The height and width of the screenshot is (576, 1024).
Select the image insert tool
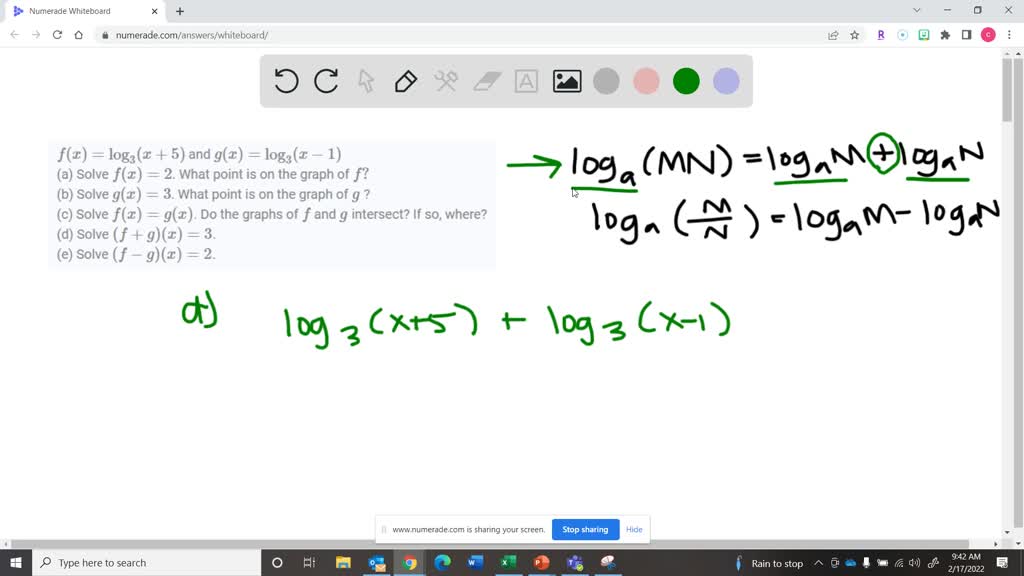567,81
